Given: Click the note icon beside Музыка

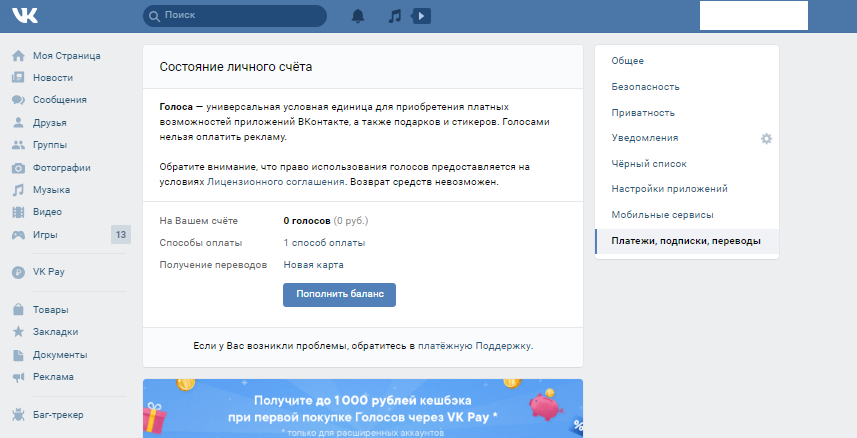Looking at the screenshot, I should pyautogui.click(x=18, y=190).
